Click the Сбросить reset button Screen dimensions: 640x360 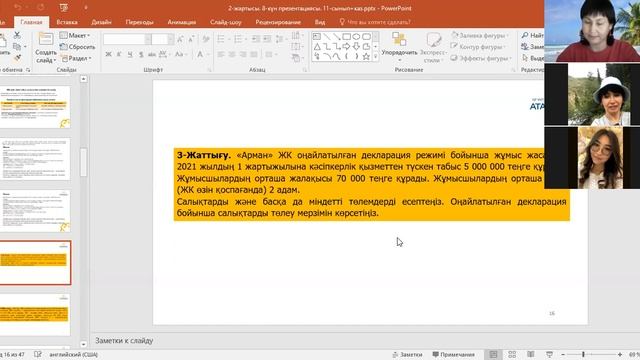(x=78, y=47)
